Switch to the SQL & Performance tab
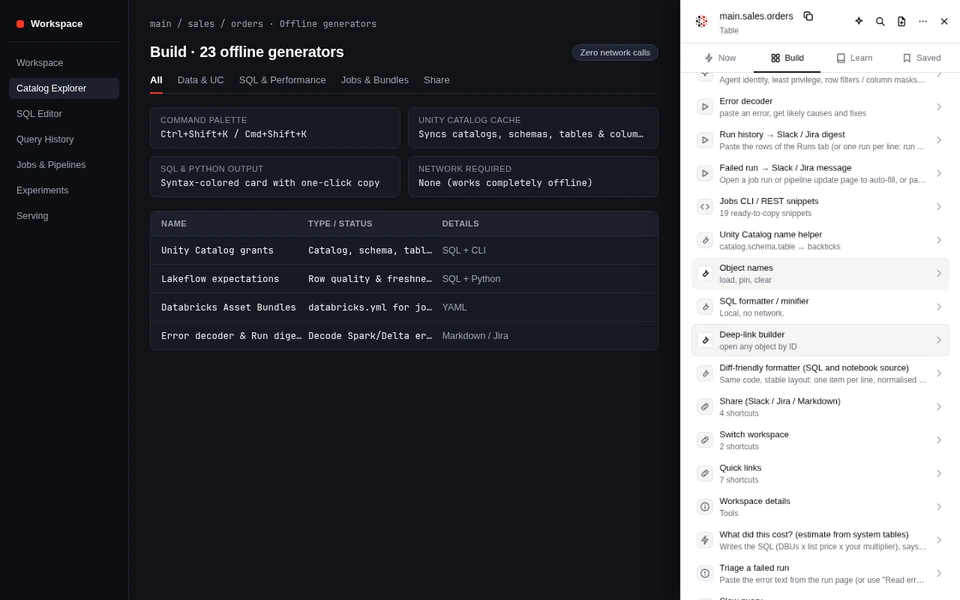960x600 pixels. pos(282,80)
